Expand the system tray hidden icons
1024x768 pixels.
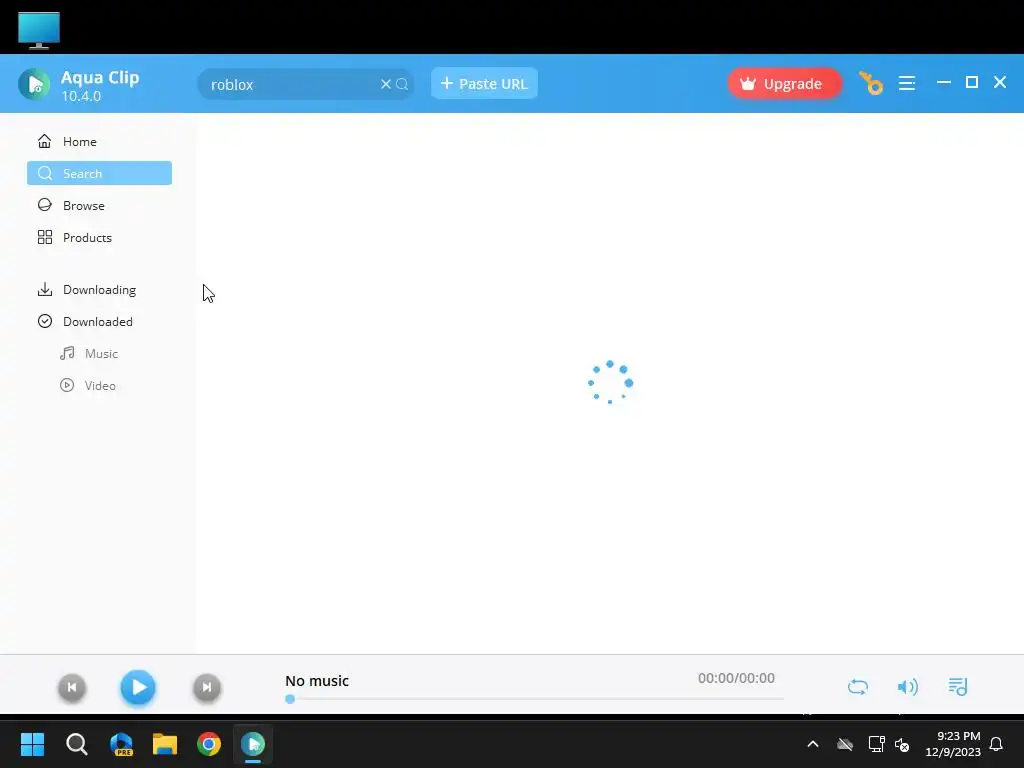pos(812,744)
